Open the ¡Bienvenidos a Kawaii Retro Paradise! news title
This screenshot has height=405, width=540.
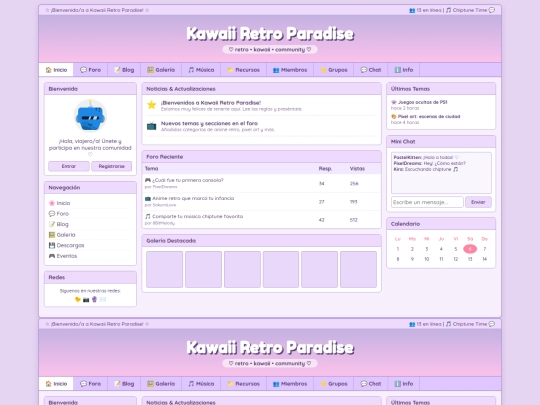tap(211, 103)
